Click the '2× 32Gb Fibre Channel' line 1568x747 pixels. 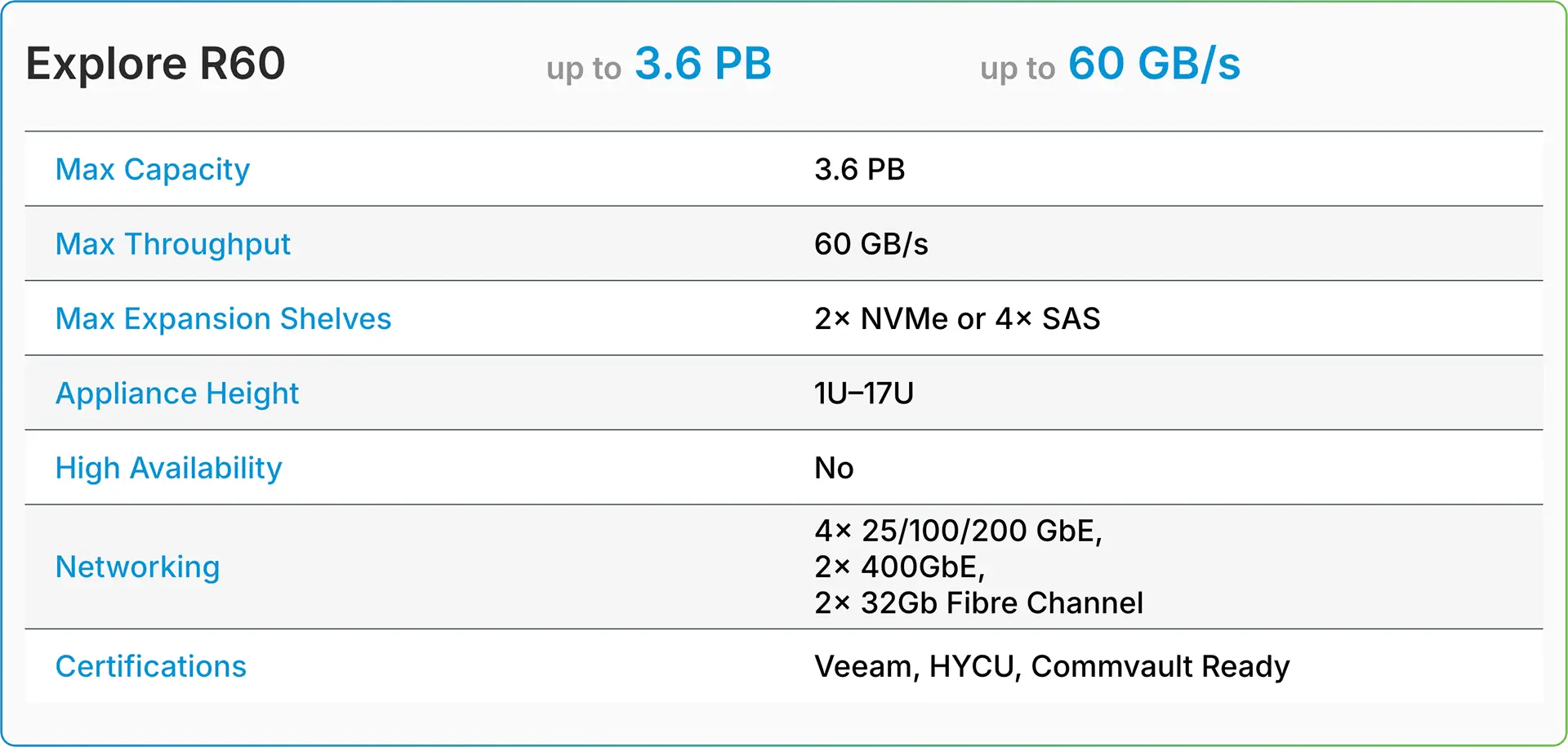978,602
